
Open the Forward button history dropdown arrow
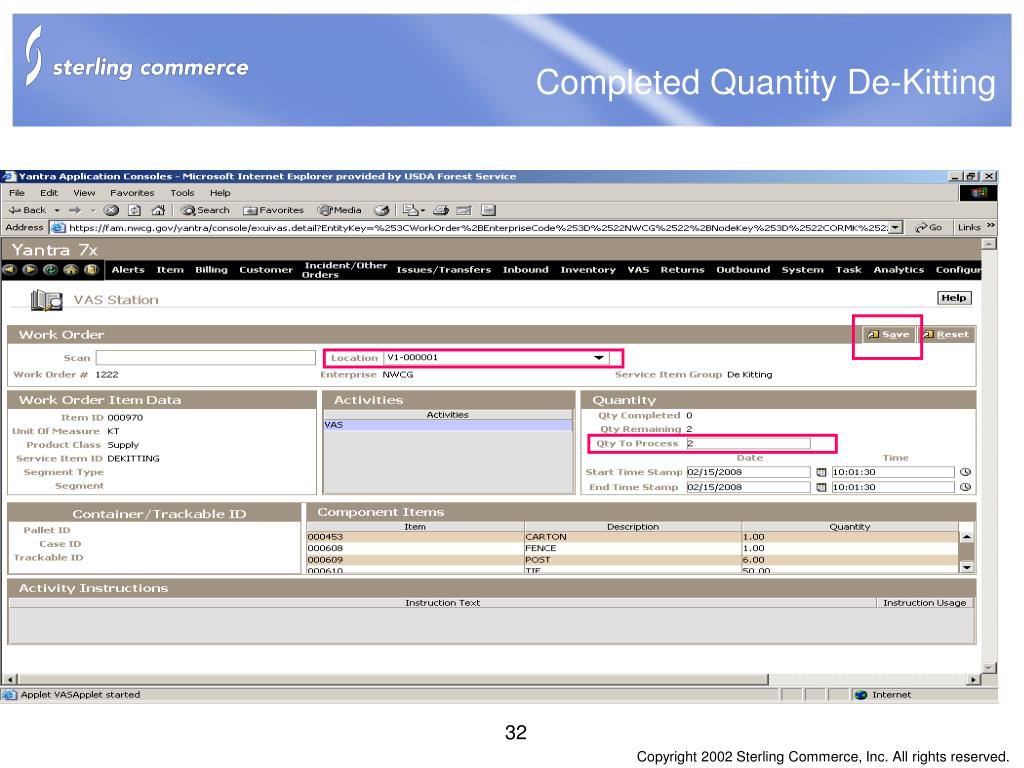93,210
